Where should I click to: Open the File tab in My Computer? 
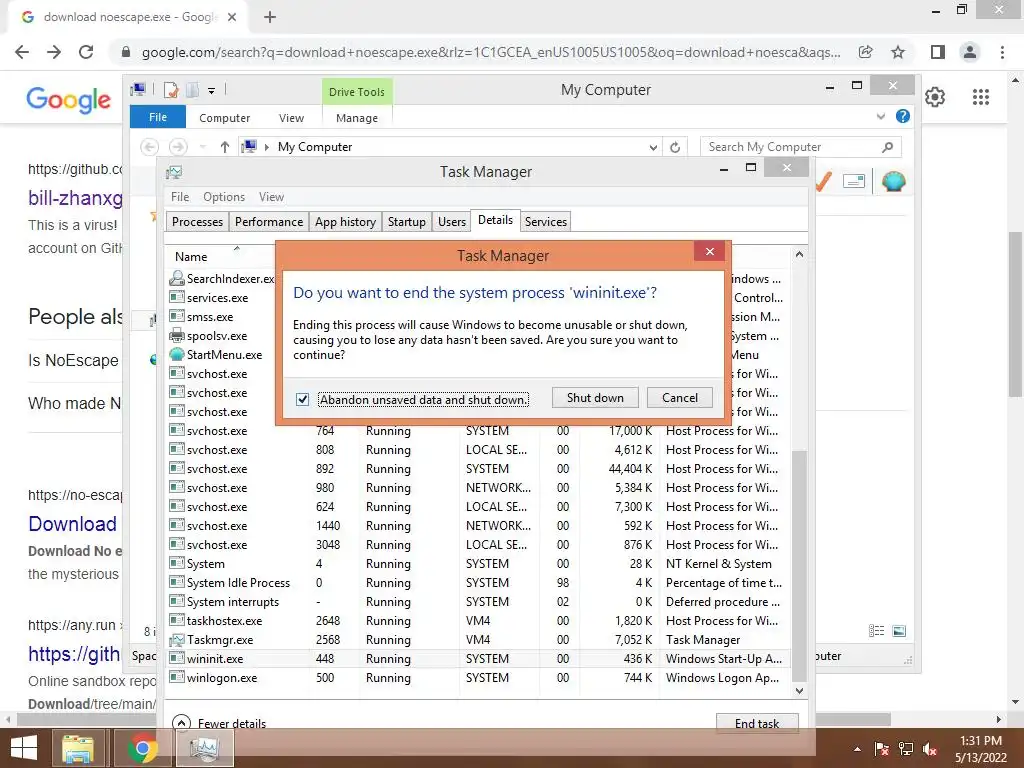[158, 117]
